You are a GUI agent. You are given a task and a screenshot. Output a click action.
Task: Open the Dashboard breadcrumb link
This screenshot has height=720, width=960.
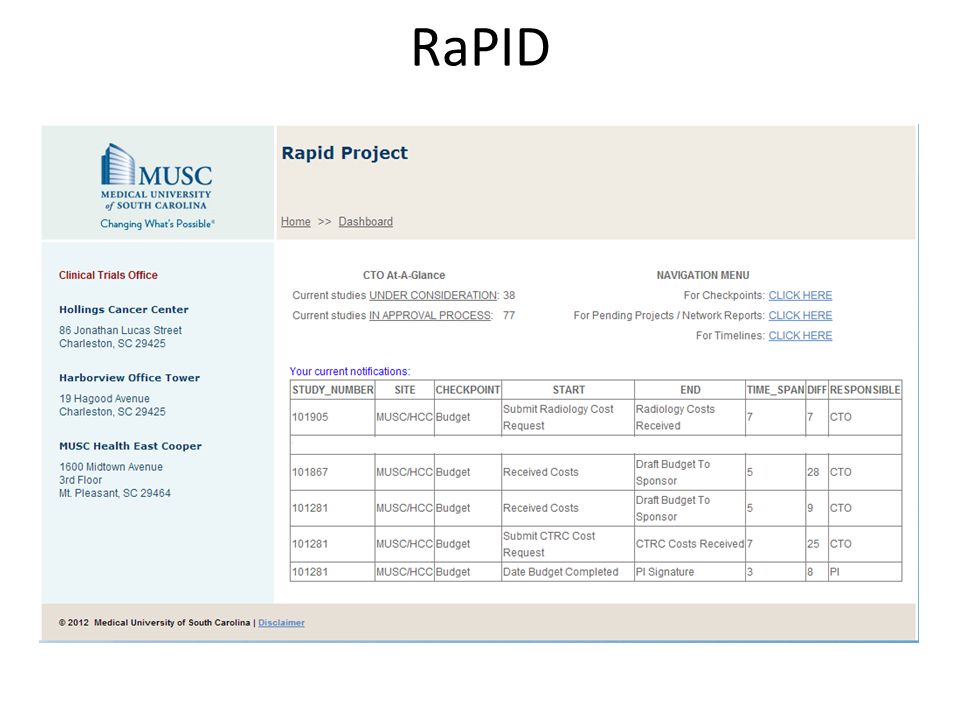click(366, 222)
